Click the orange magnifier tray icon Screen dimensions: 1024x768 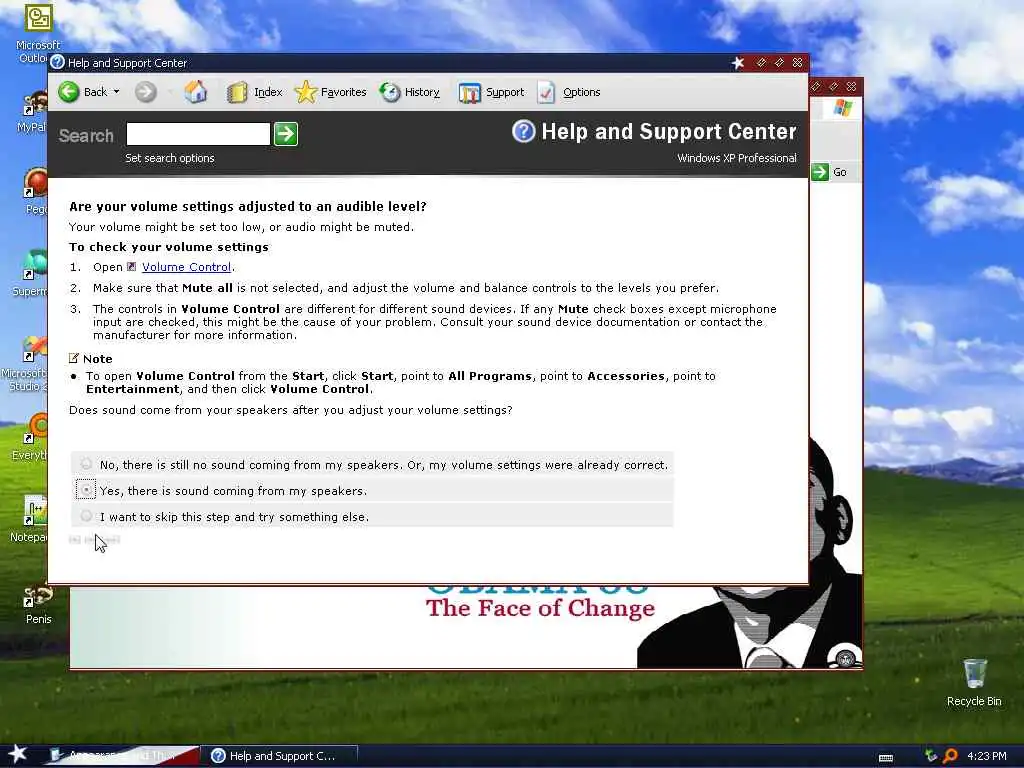coord(950,756)
